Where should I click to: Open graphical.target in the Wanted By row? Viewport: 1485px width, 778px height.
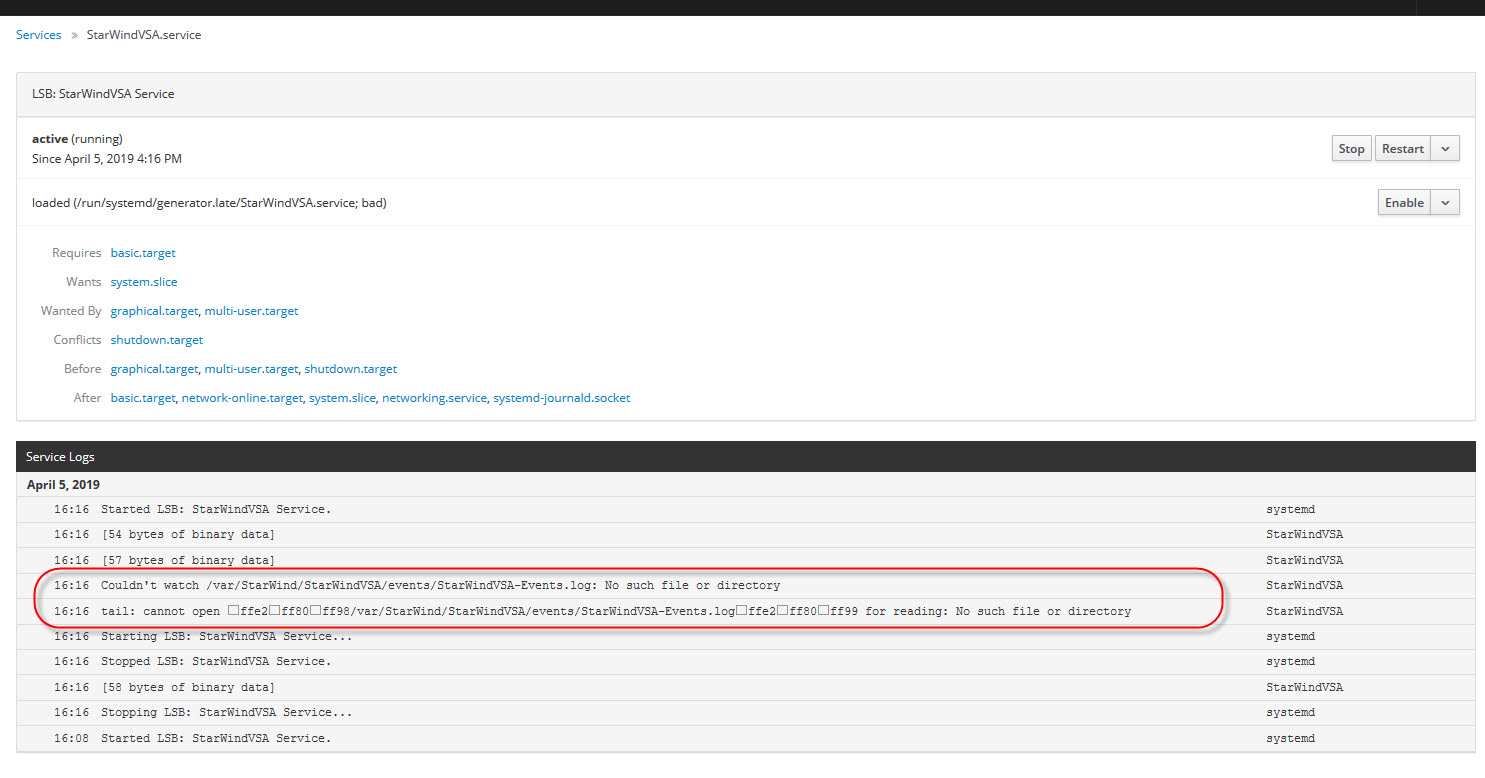click(154, 311)
